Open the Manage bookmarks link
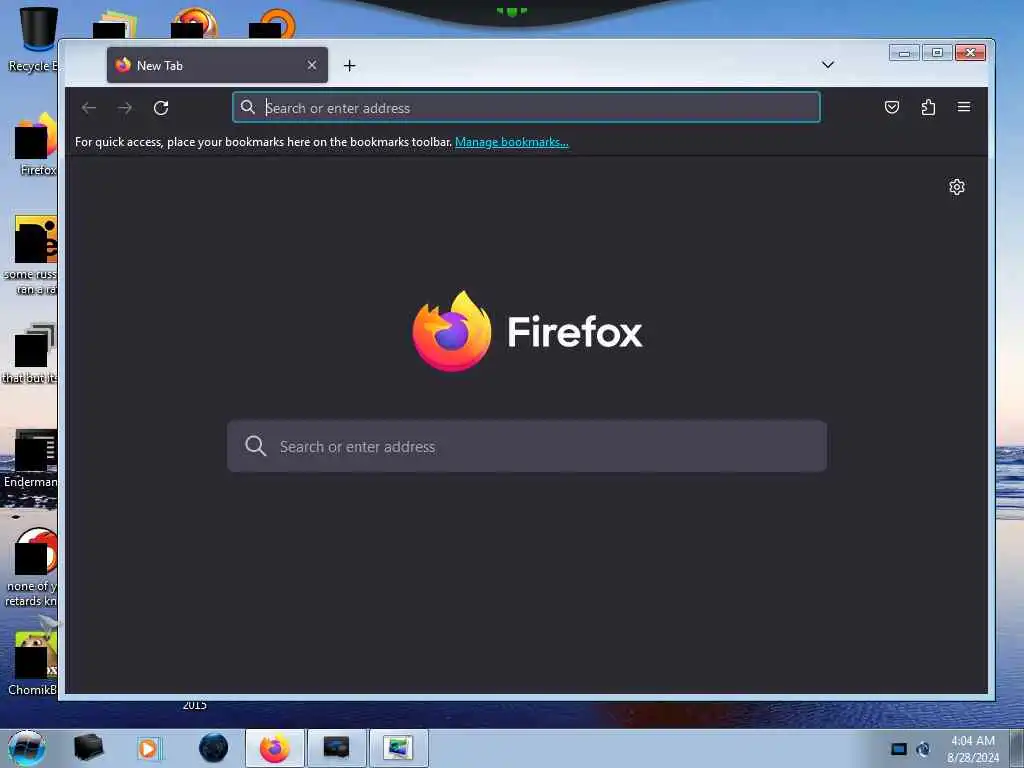The width and height of the screenshot is (1024, 768). click(511, 142)
